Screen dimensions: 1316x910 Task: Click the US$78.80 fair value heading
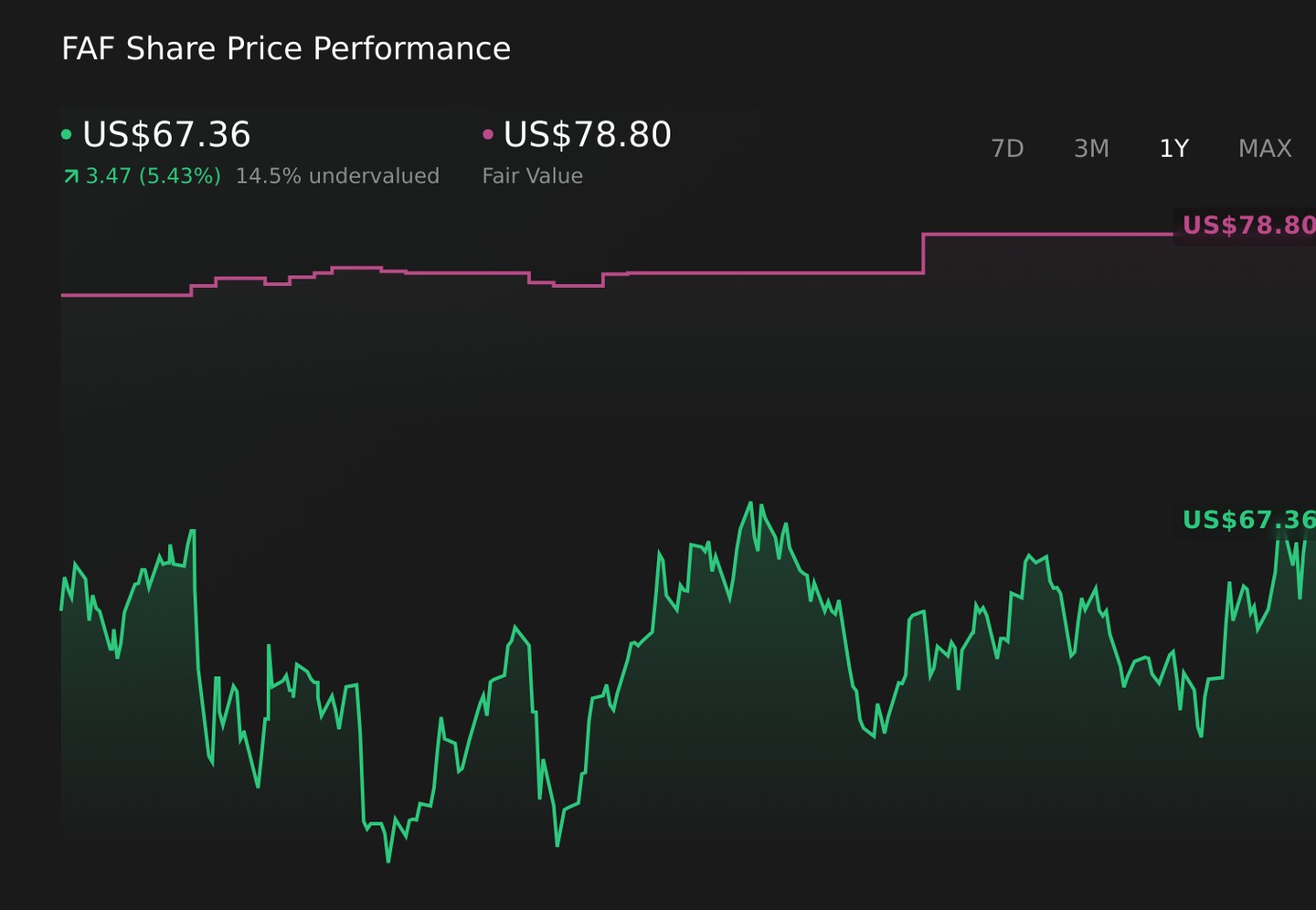(588, 134)
